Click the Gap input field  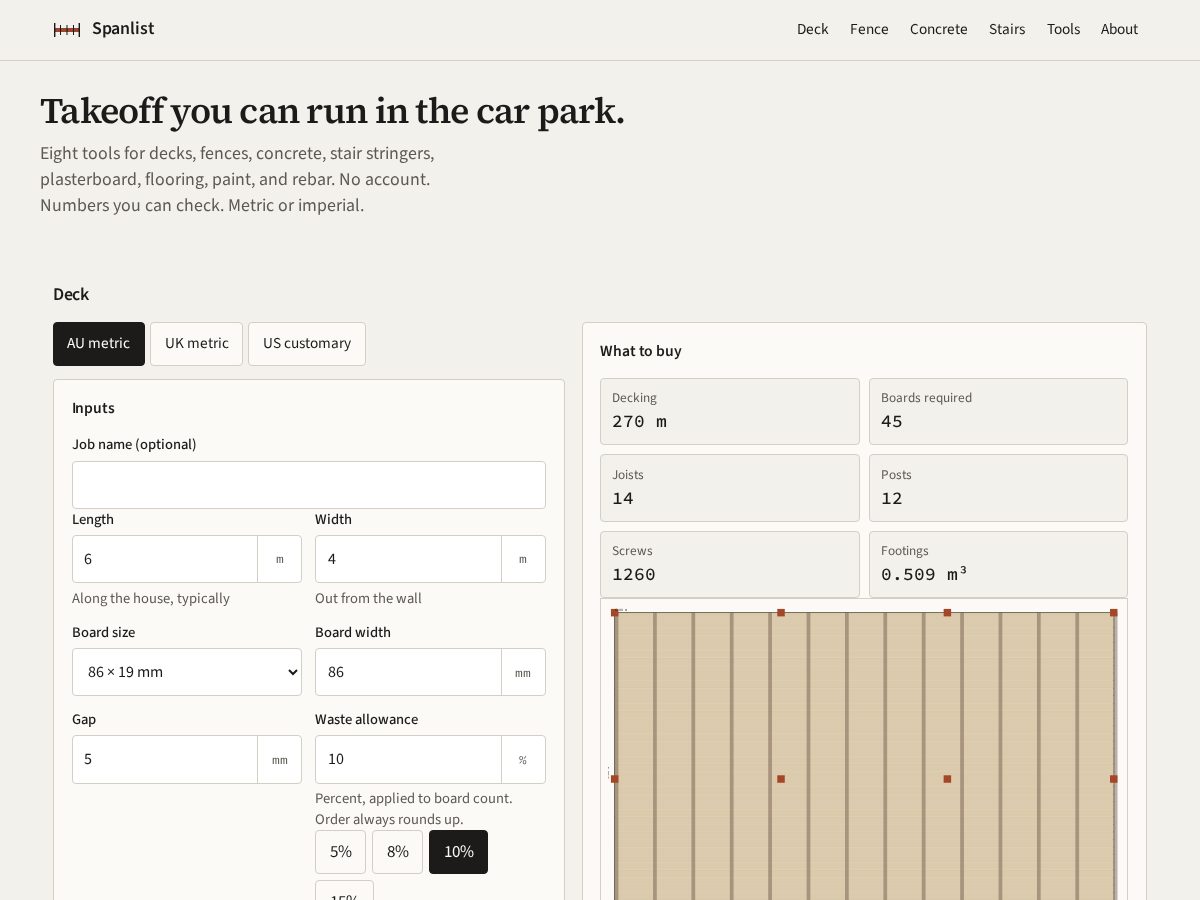165,759
